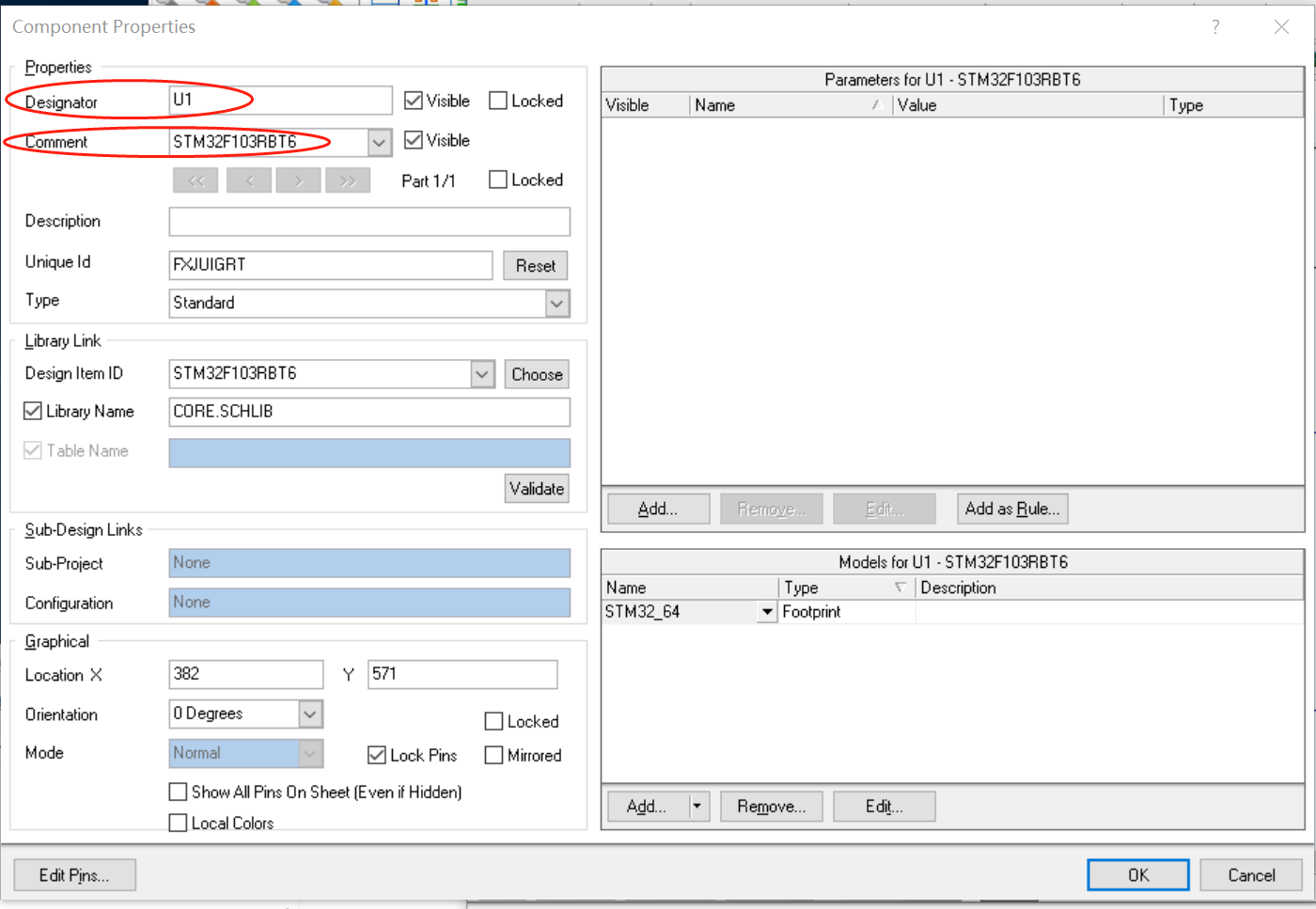Go to last part button
The image size is (1316, 909).
(x=348, y=180)
